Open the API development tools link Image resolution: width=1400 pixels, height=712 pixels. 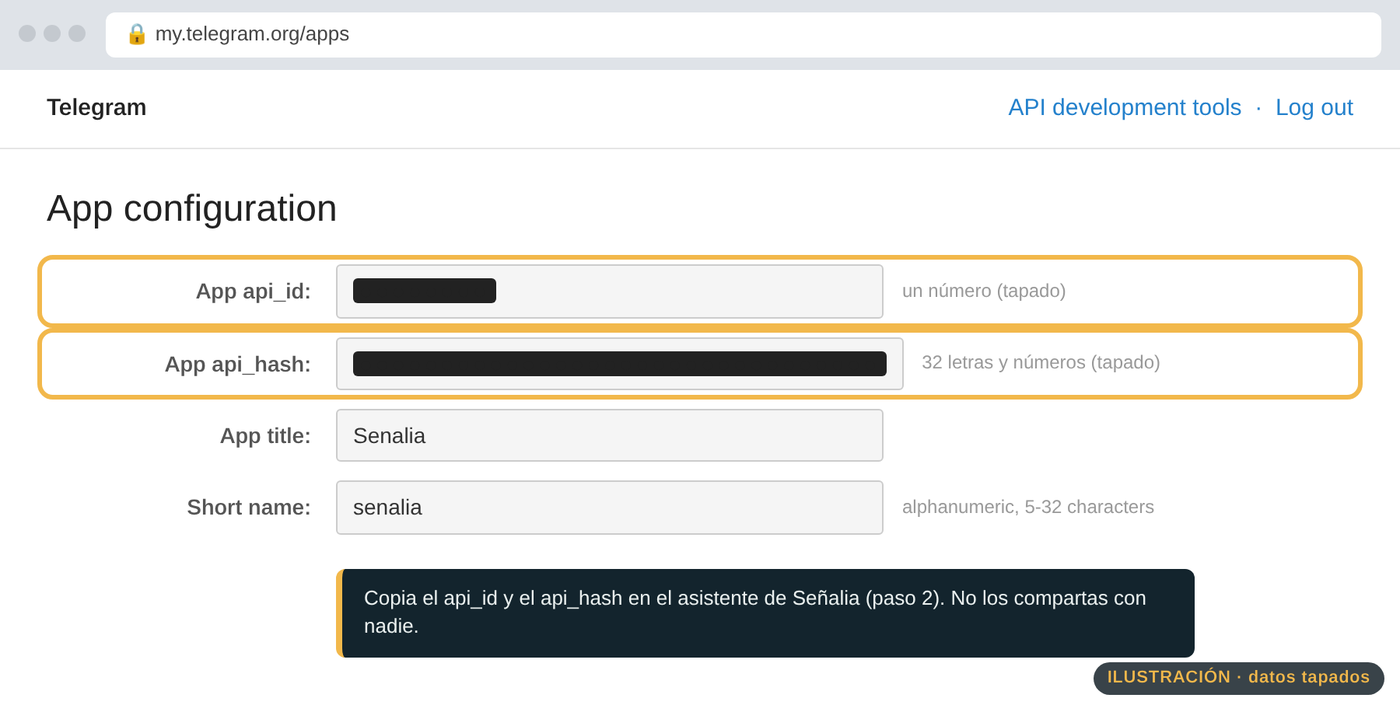coord(1124,107)
